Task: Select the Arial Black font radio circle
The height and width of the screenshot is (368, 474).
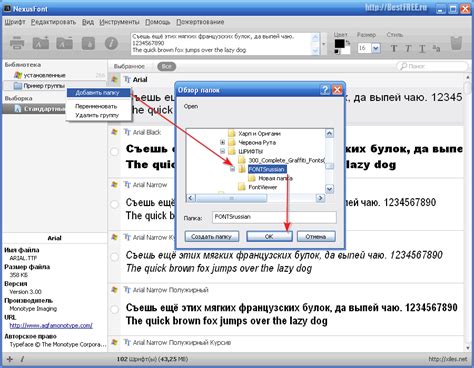Action: click(x=114, y=152)
